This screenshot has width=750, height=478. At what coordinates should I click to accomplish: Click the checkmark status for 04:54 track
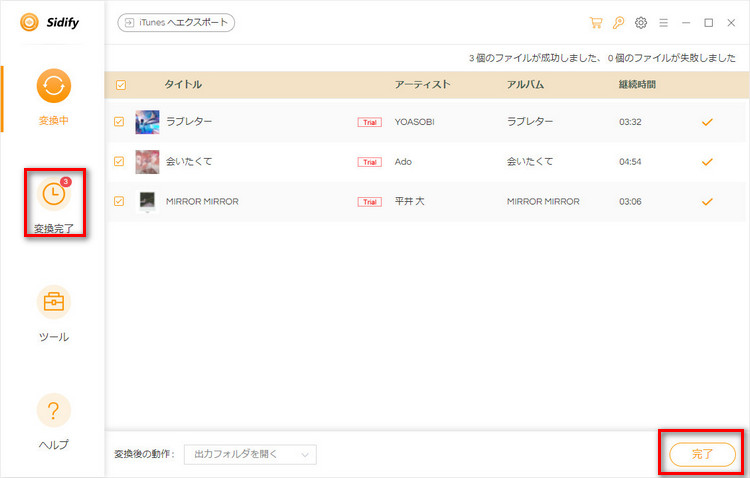pyautogui.click(x=707, y=162)
